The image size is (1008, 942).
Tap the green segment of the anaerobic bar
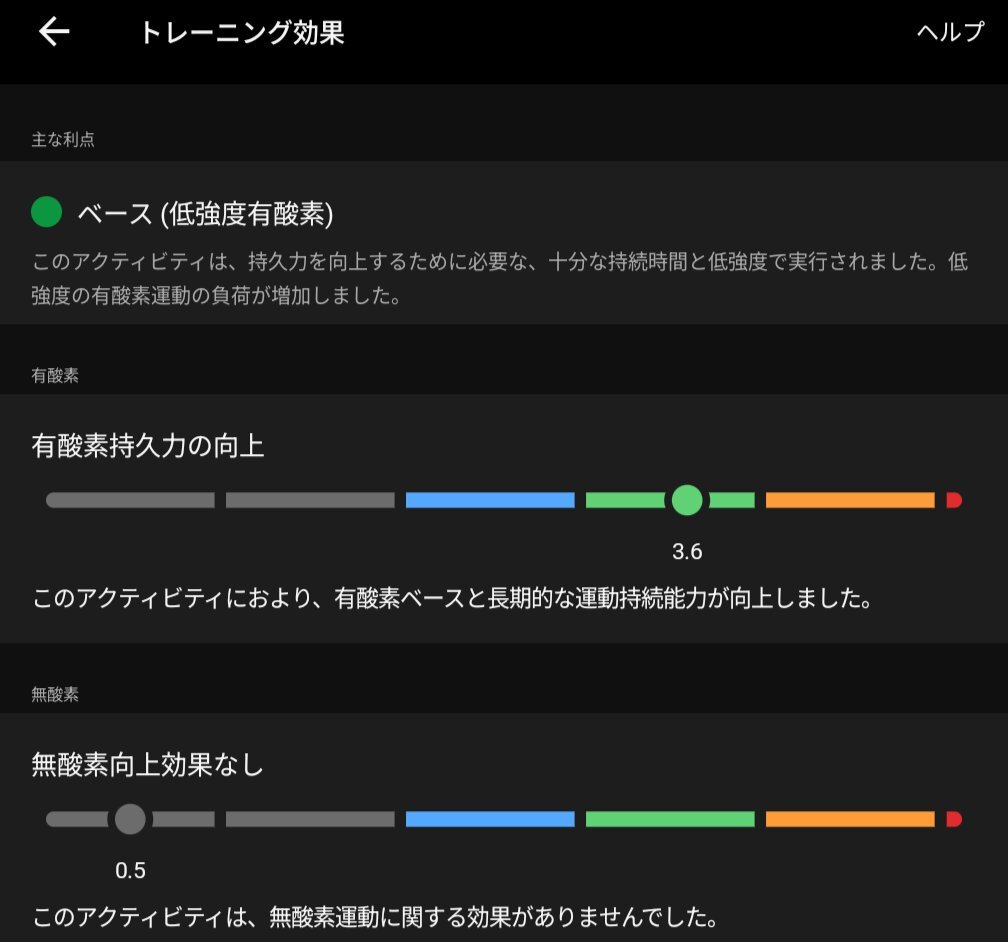coord(670,820)
